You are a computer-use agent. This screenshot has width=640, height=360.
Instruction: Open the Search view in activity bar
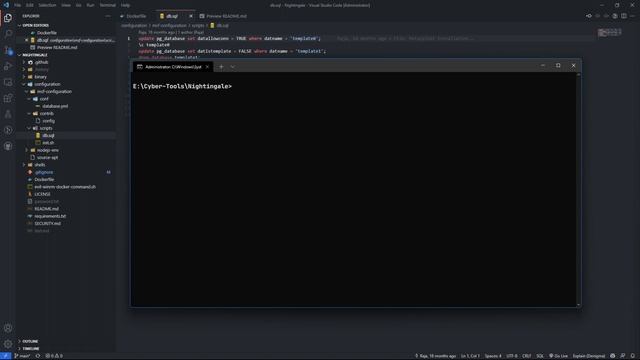tap(8, 33)
